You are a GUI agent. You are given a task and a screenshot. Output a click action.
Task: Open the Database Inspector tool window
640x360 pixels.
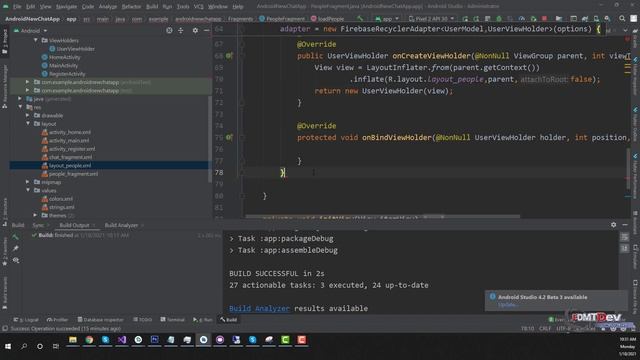[x=100, y=320]
